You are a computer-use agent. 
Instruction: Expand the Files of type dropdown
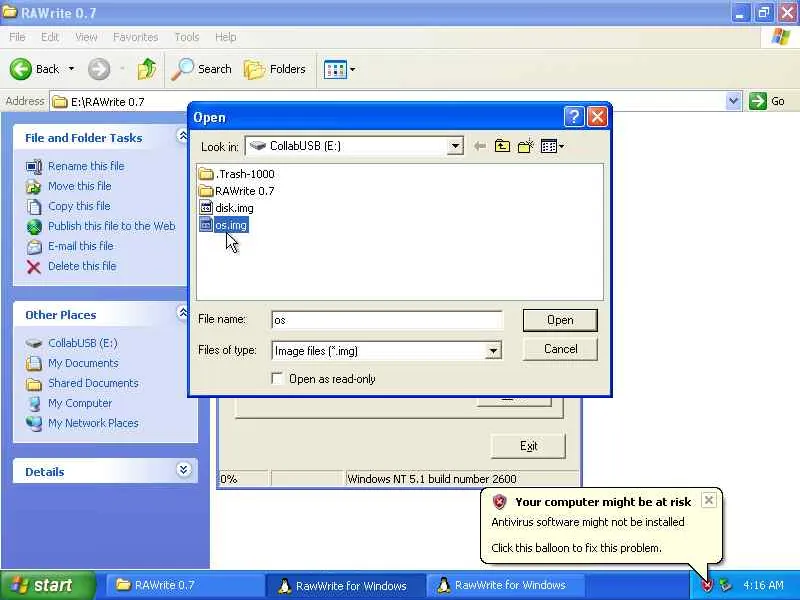pyautogui.click(x=493, y=351)
